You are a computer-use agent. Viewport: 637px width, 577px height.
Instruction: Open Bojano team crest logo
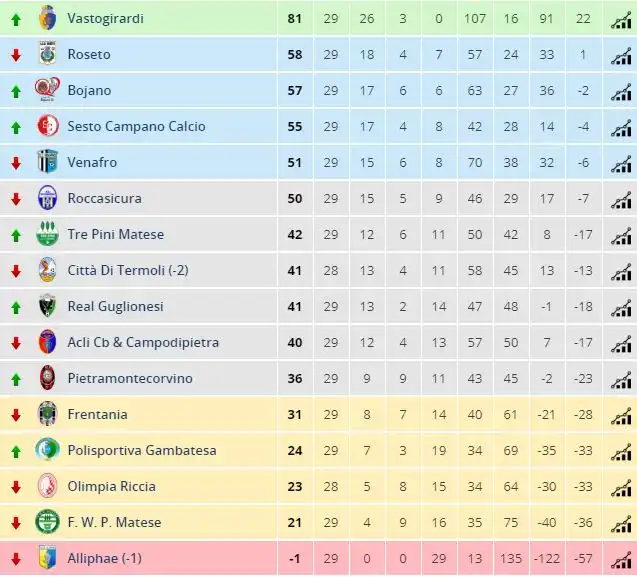47,89
